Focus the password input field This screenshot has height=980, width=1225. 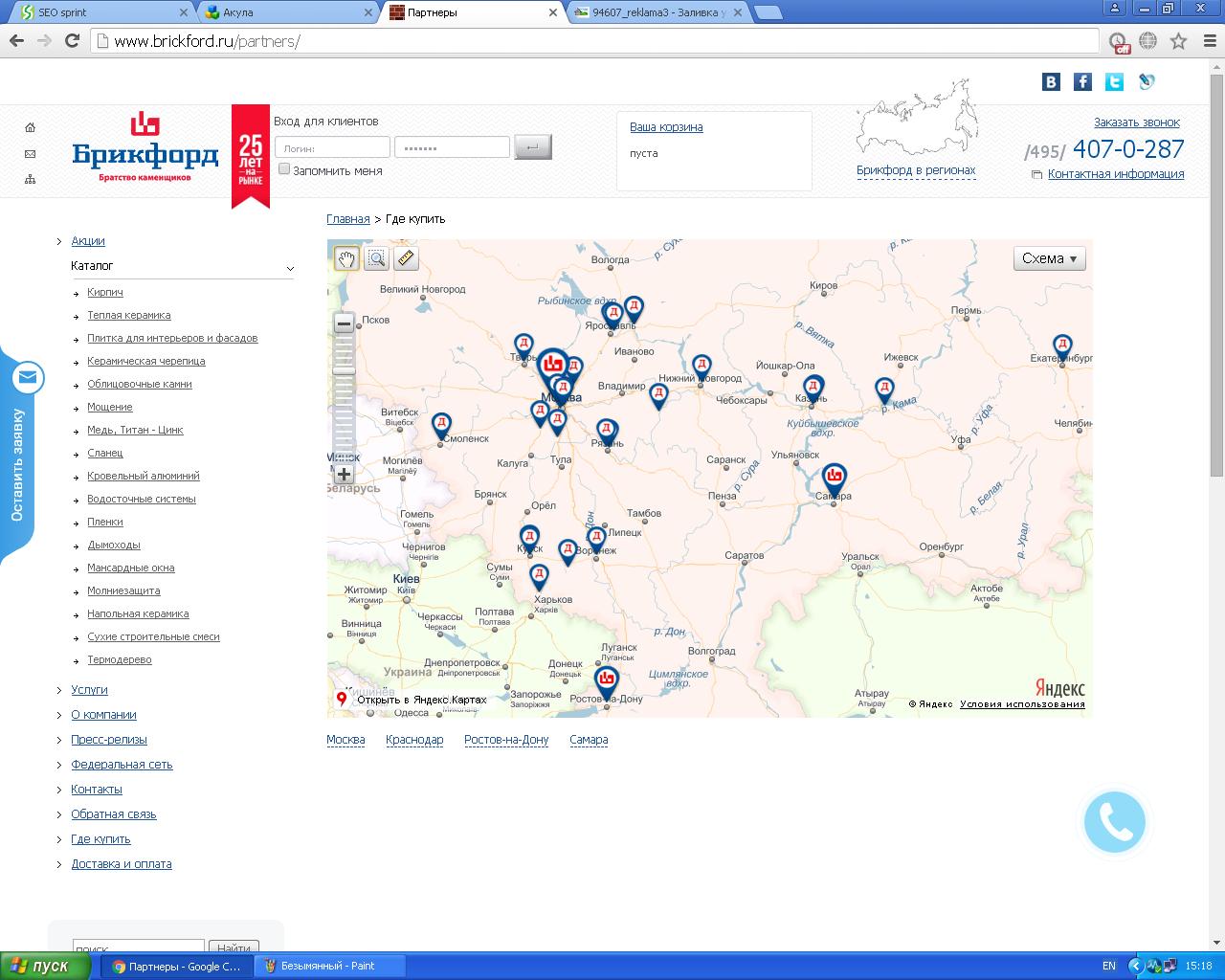(452, 147)
